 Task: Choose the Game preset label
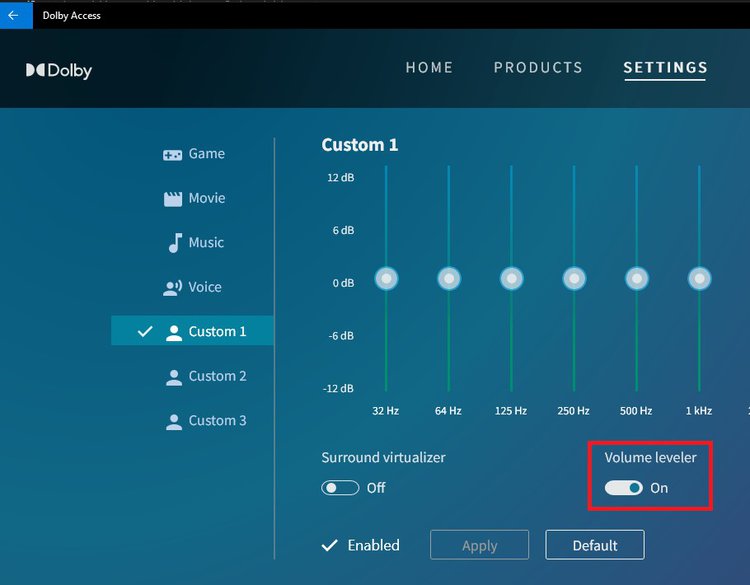(x=207, y=154)
